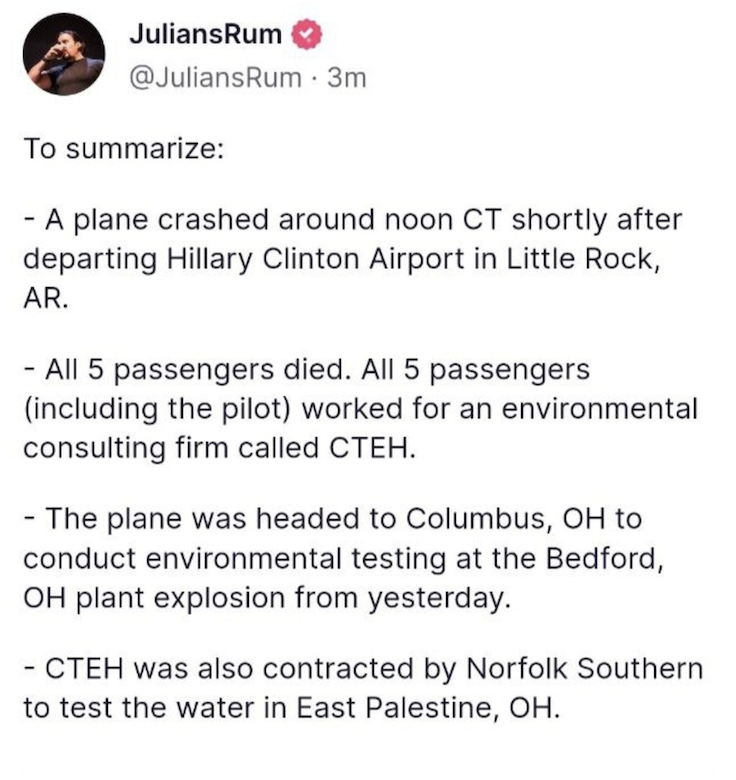Click the red verified badge icon
This screenshot has height=780, width=736.
coord(304,36)
